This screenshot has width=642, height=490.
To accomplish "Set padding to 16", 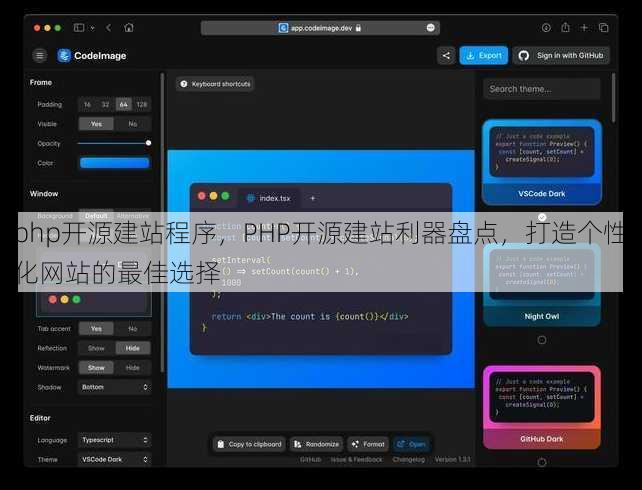I will pyautogui.click(x=87, y=104).
